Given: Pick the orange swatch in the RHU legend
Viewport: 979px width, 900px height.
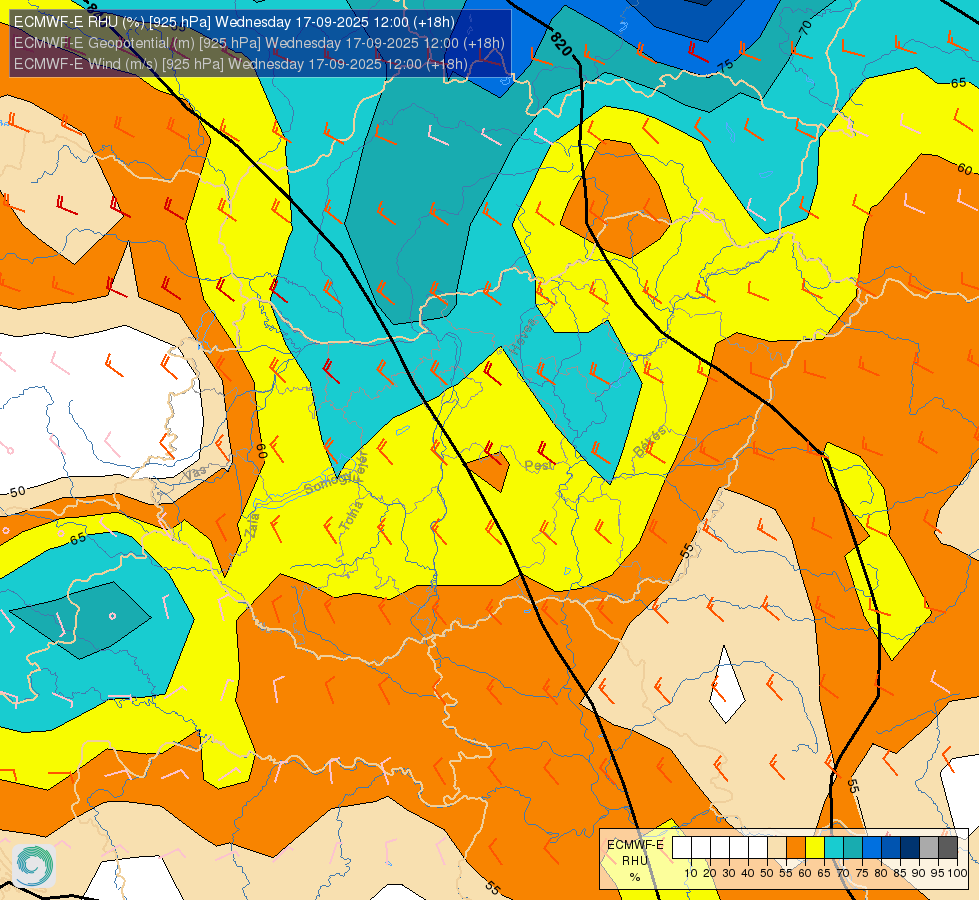Looking at the screenshot, I should tap(796, 848).
